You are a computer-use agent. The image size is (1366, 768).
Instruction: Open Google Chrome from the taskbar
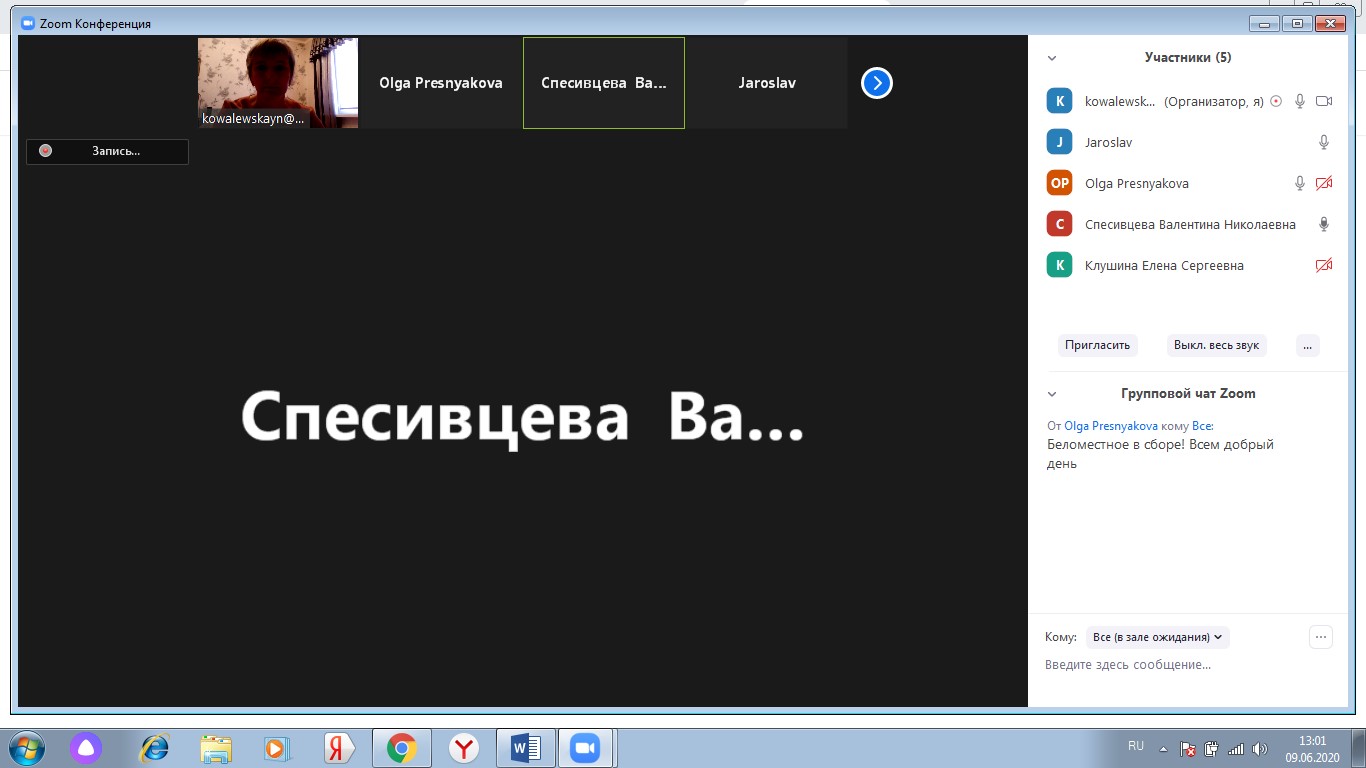[x=400, y=747]
